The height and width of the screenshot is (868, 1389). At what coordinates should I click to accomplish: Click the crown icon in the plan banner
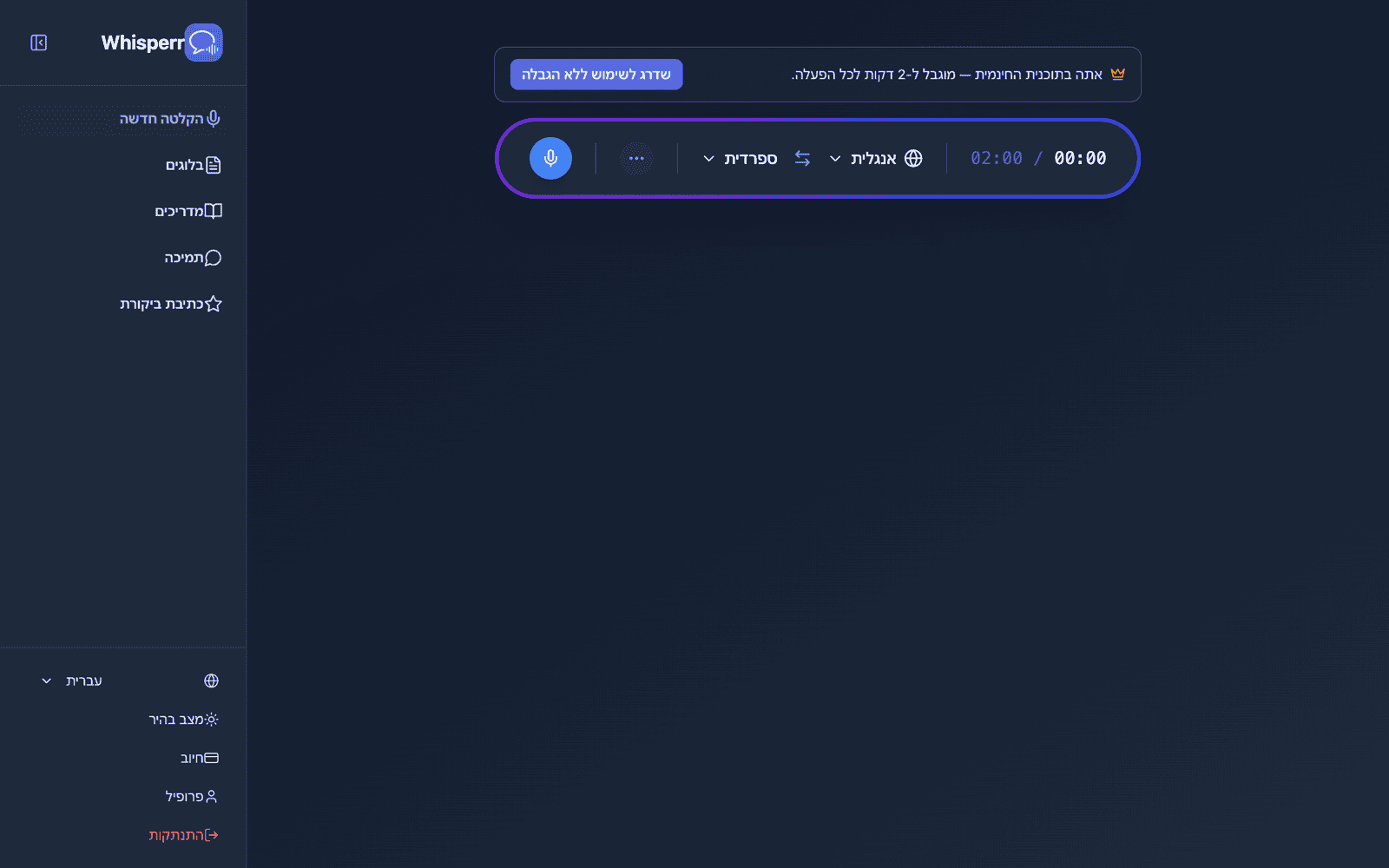pyautogui.click(x=1117, y=74)
